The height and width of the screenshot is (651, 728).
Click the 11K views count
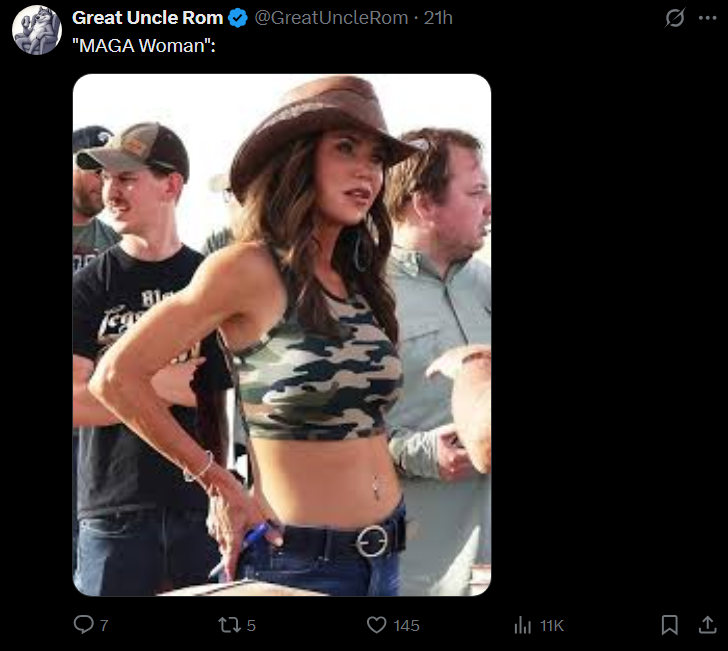[x=552, y=626]
